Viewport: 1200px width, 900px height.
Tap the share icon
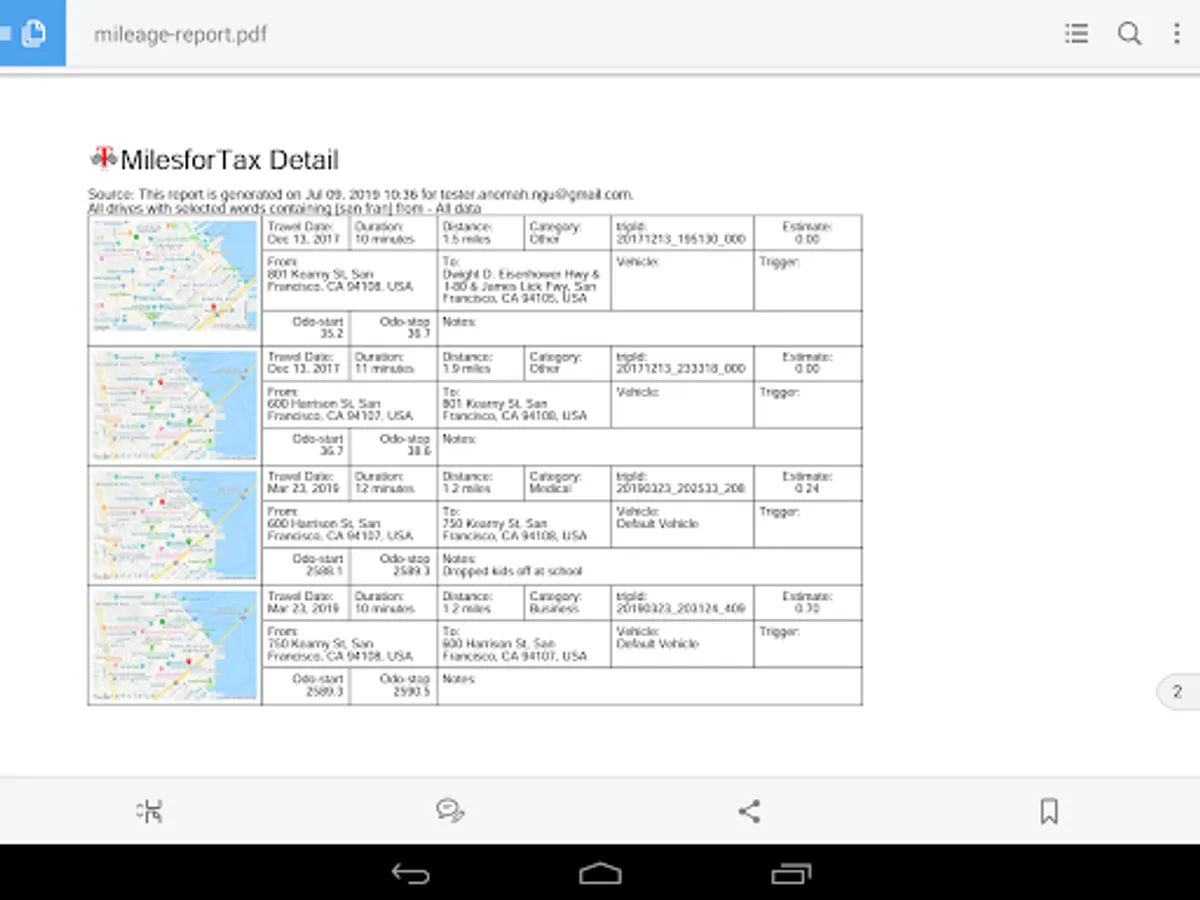pyautogui.click(x=749, y=811)
